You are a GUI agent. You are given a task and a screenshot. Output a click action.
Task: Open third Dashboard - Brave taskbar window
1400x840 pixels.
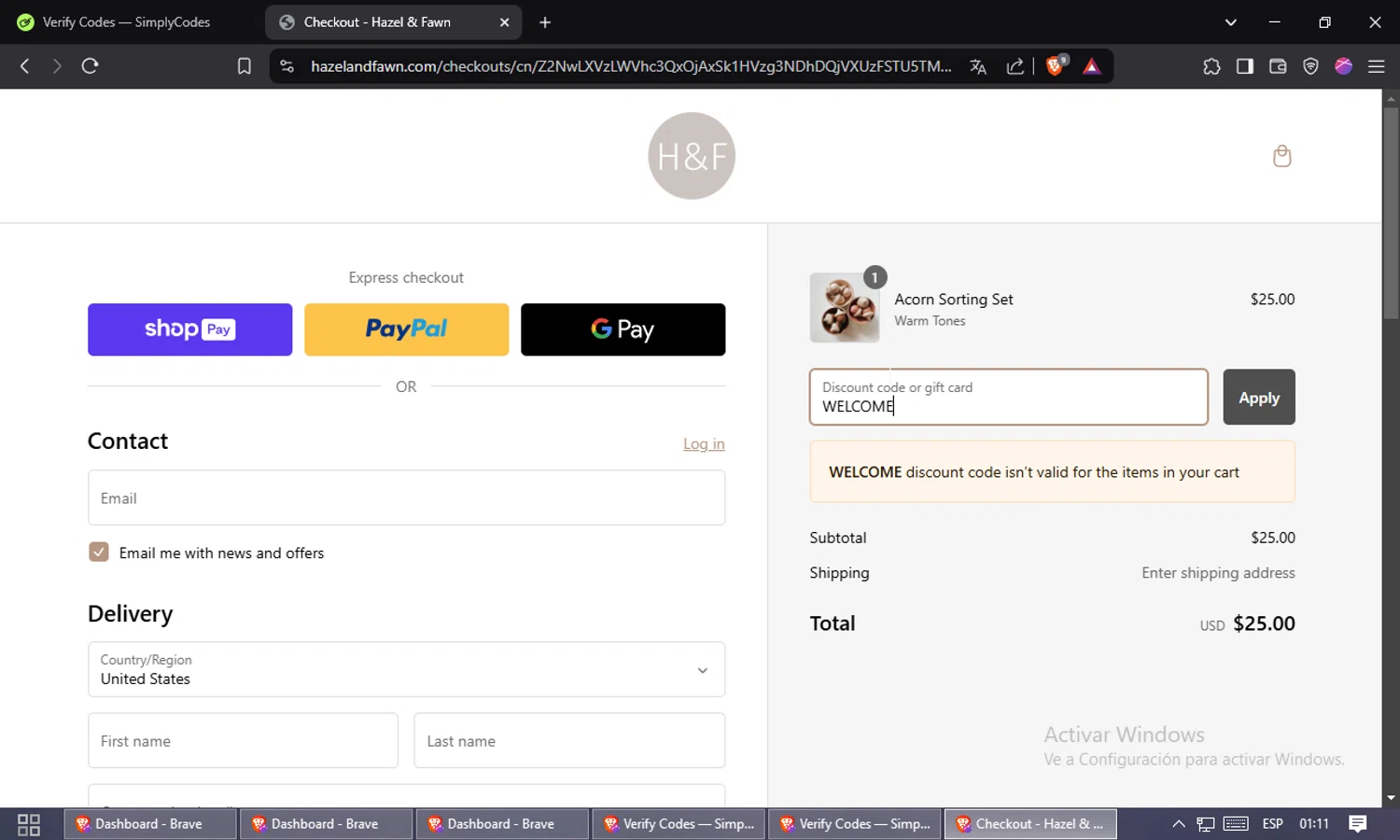(x=502, y=824)
